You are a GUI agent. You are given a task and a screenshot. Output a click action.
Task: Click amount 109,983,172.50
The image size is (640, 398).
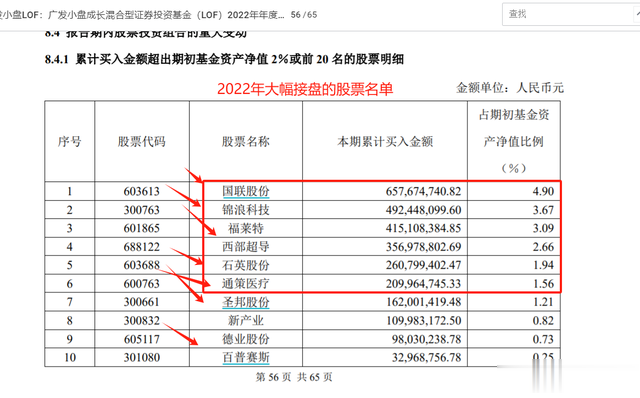(x=423, y=320)
